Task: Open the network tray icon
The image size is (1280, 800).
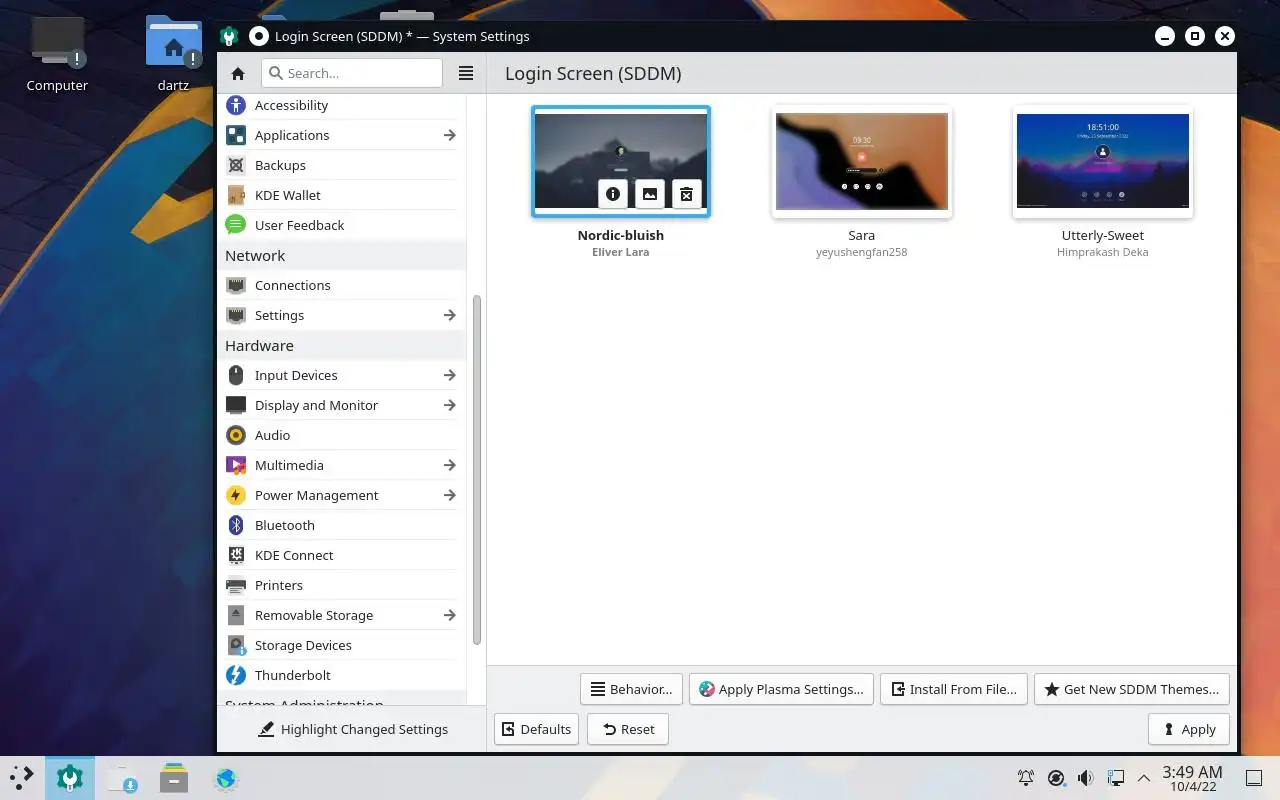Action: pos(1115,778)
